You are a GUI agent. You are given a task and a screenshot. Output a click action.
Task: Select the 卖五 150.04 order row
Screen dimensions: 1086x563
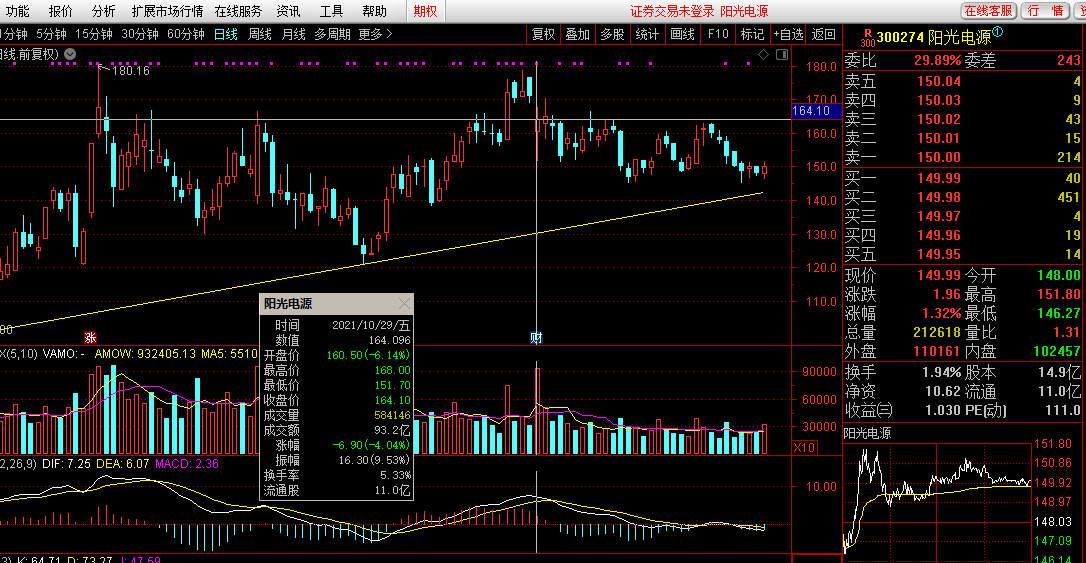click(963, 81)
